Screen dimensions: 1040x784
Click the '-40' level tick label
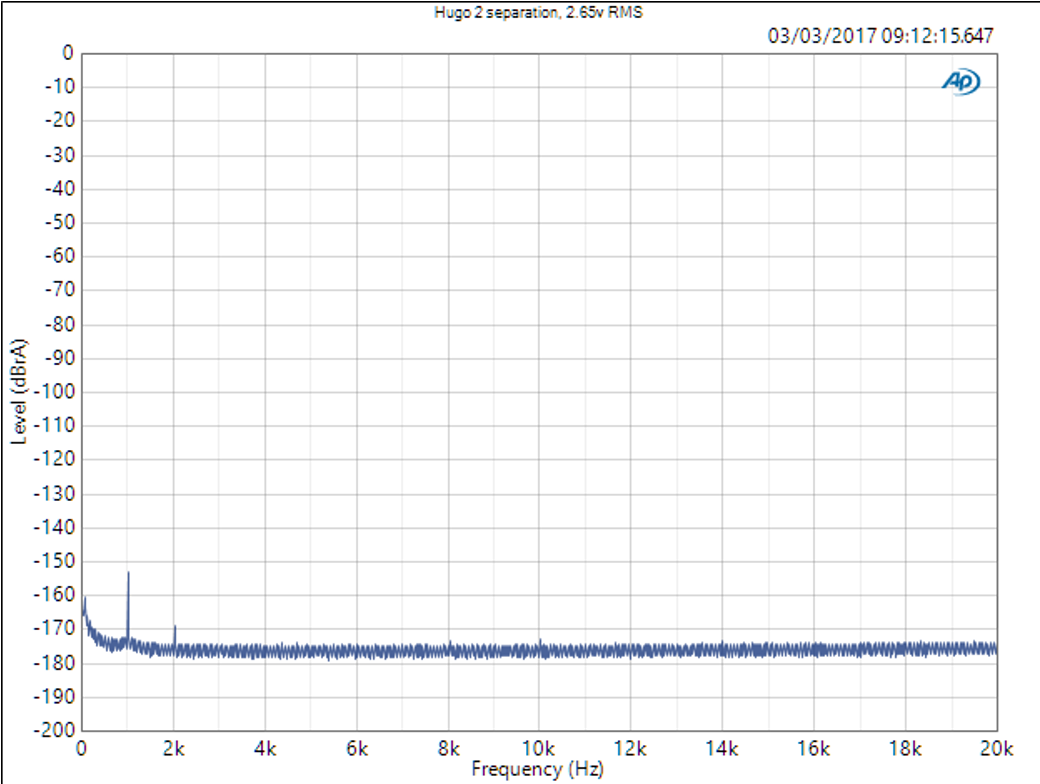pos(59,189)
